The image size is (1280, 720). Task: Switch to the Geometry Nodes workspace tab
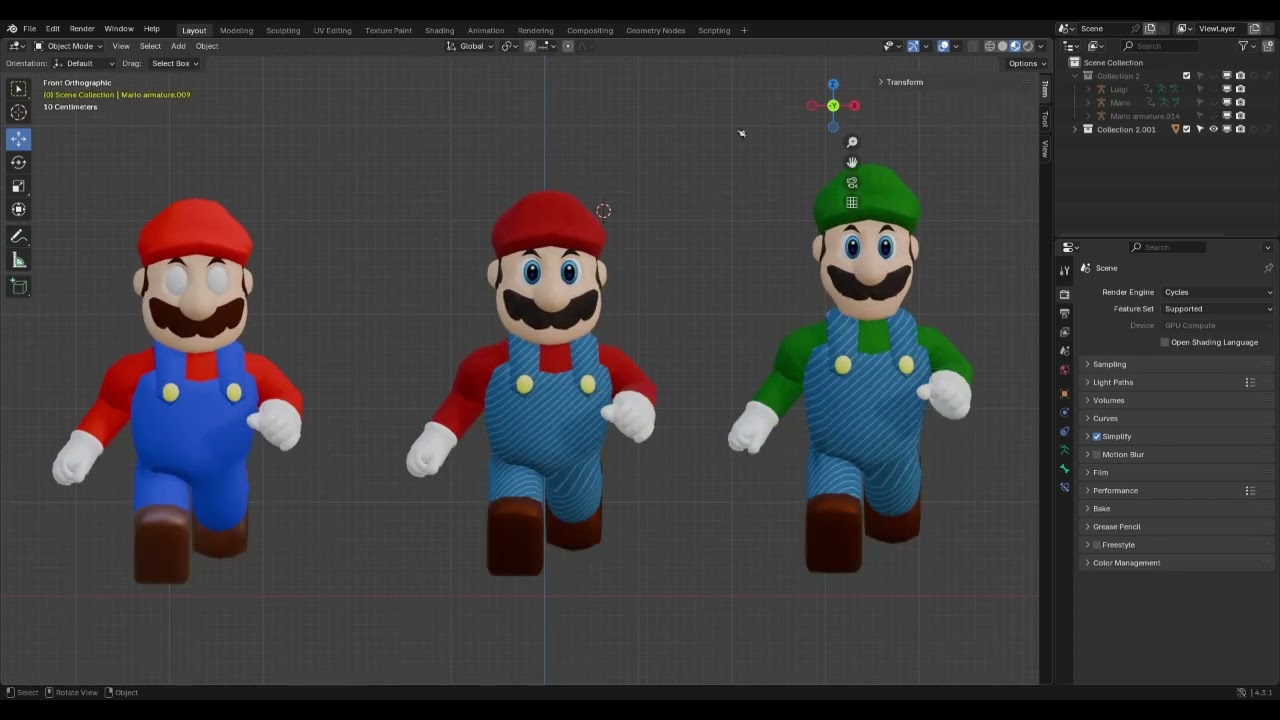[656, 30]
